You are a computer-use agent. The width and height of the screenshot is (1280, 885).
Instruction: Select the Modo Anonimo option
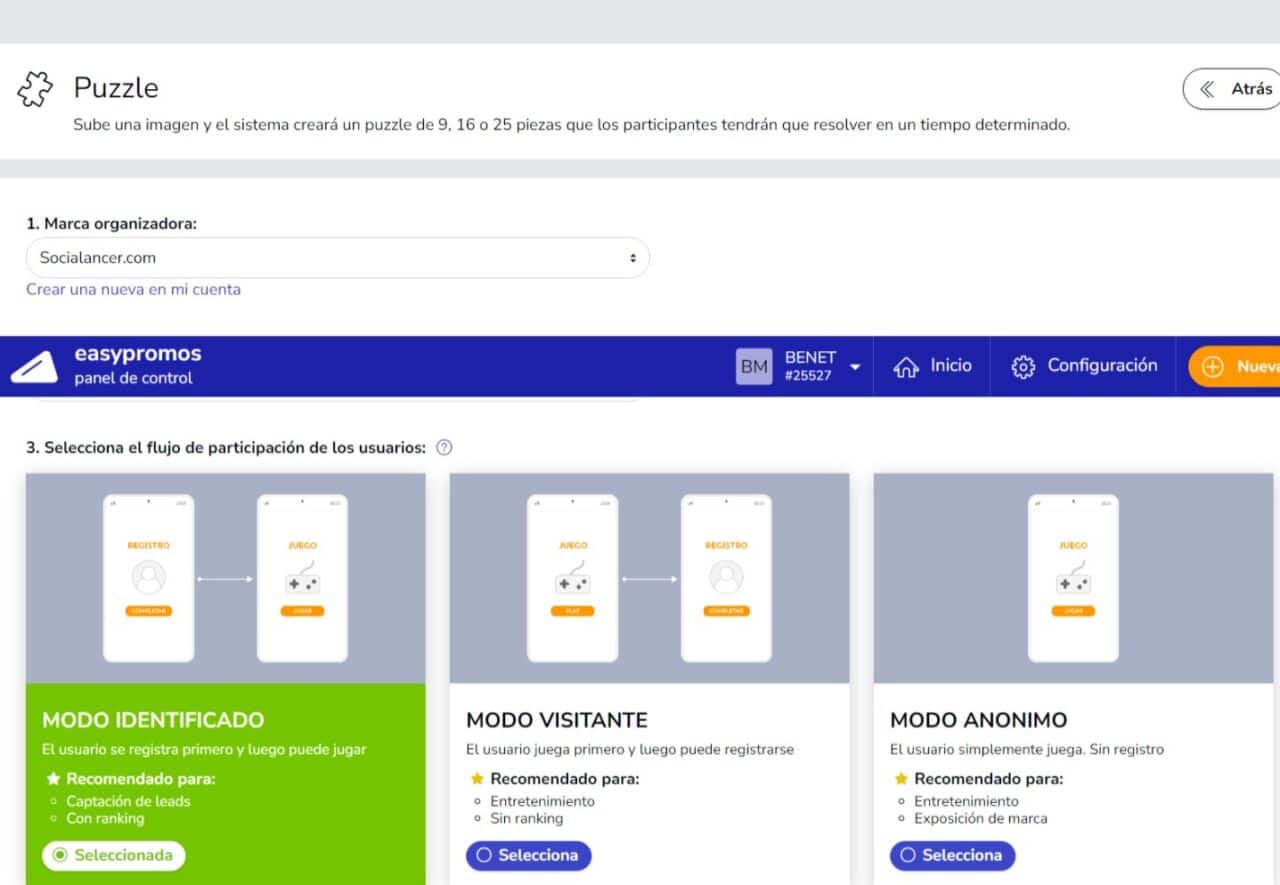(952, 855)
